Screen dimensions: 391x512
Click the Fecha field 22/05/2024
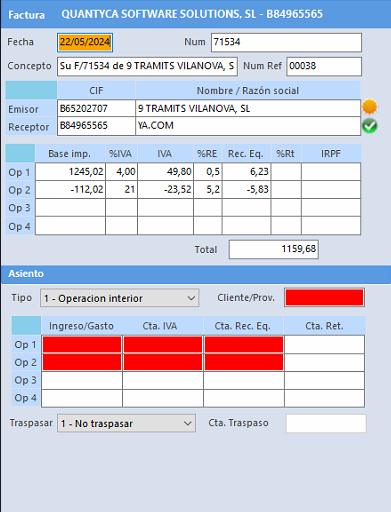[85, 42]
